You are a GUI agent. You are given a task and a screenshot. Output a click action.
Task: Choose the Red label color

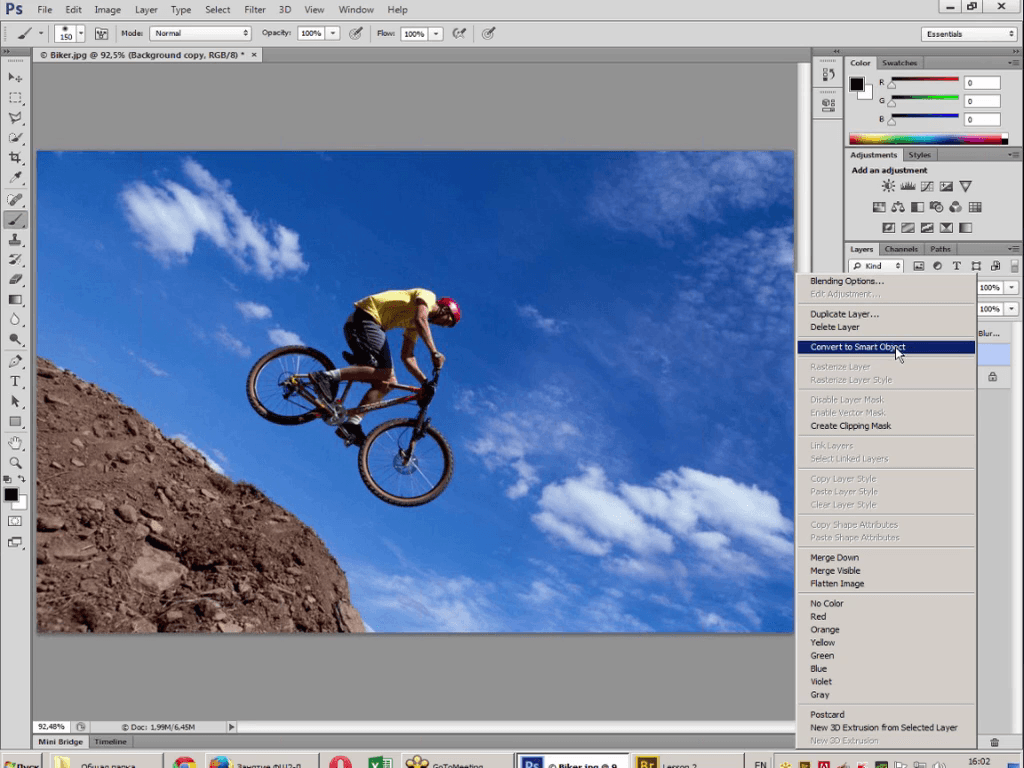click(x=818, y=616)
